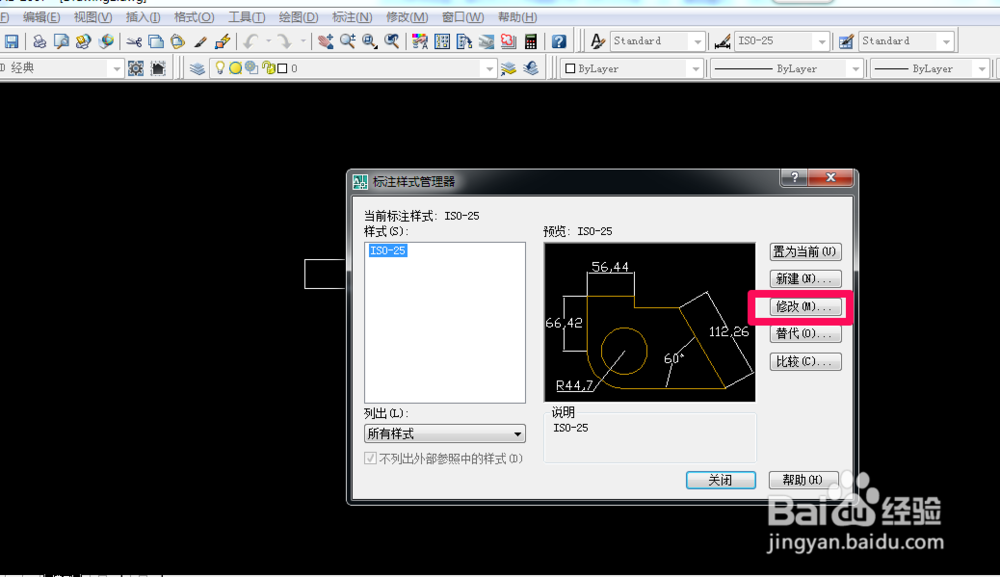The image size is (1000, 577).
Task: Click the Undo arrow icon
Action: pos(250,42)
